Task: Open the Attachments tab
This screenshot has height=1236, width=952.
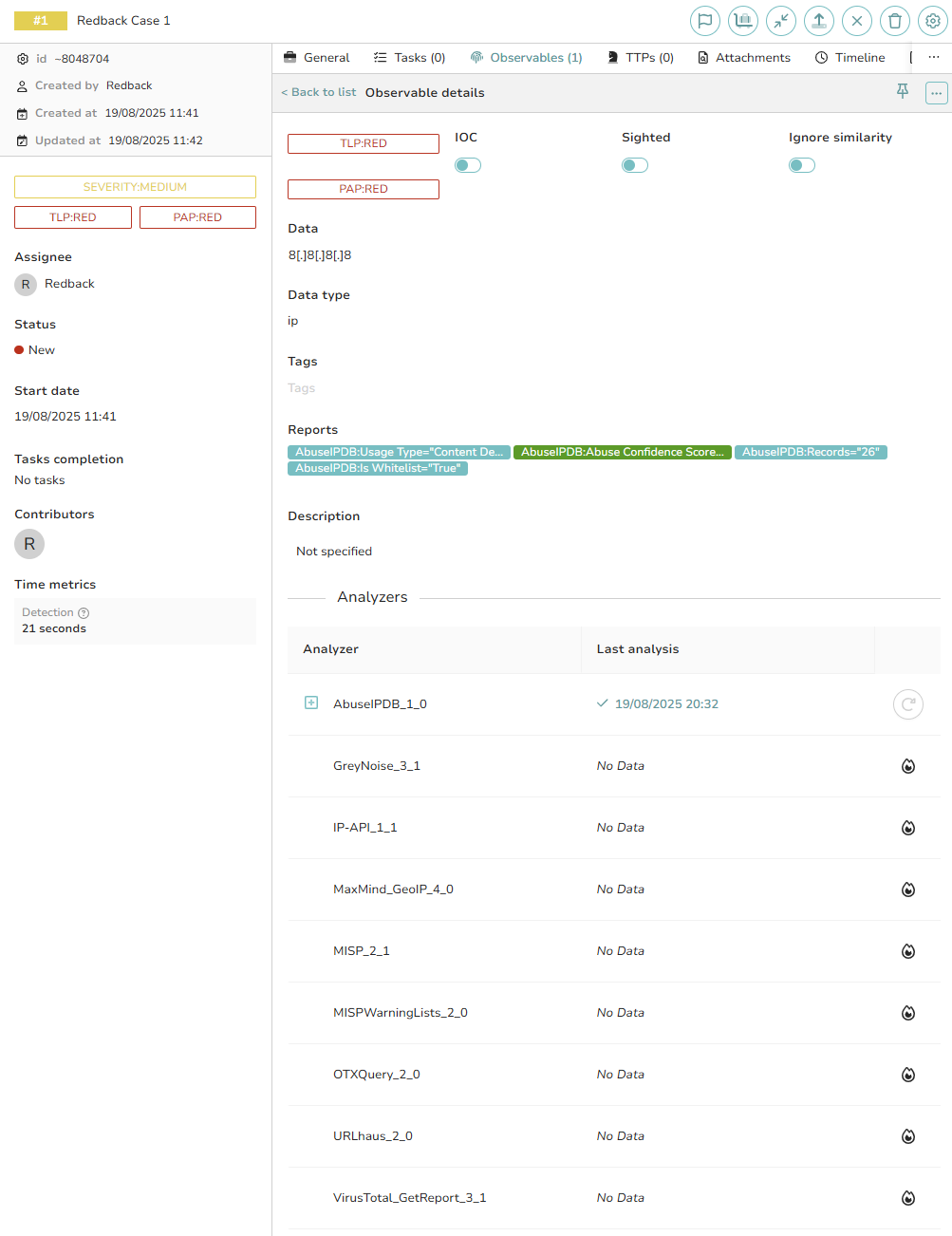Action: (x=743, y=58)
